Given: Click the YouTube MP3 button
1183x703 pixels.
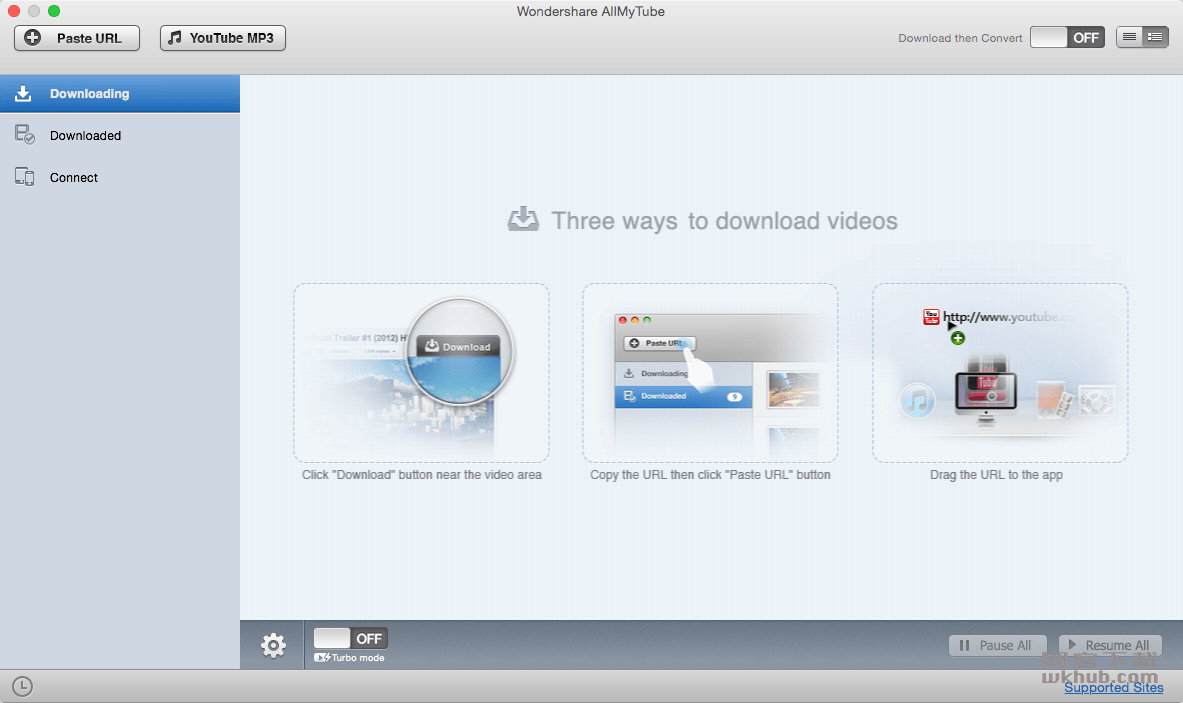Looking at the screenshot, I should [x=223, y=38].
